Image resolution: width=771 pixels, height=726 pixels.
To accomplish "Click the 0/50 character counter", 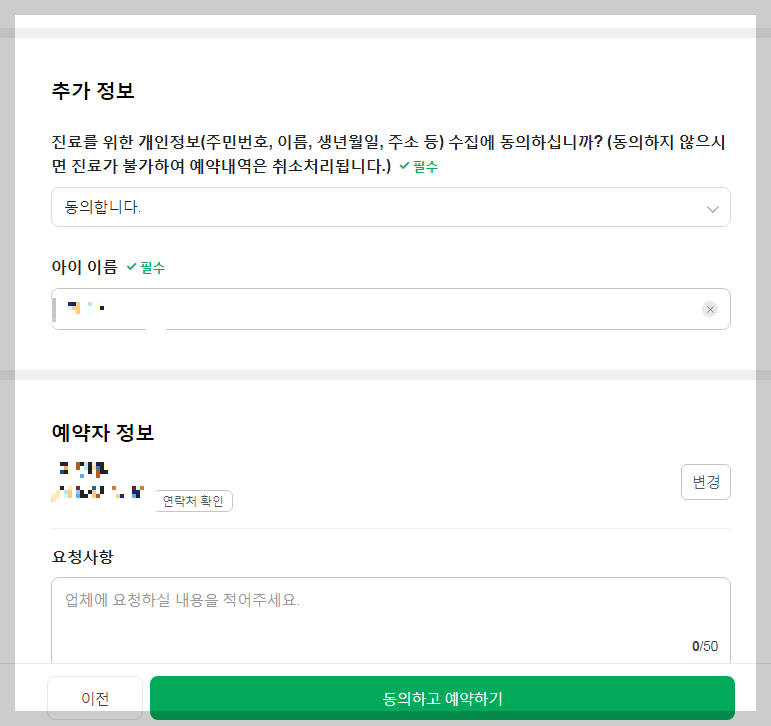I will (705, 646).
